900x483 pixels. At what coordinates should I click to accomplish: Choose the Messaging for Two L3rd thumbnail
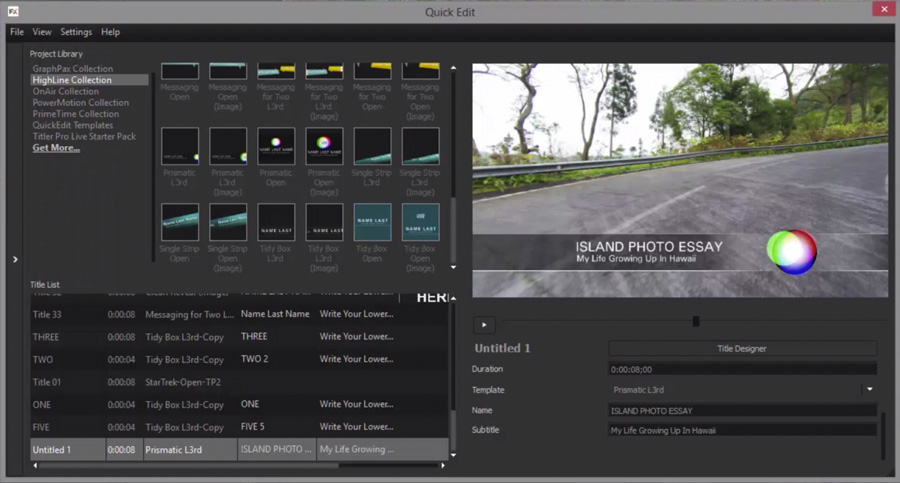[276, 71]
